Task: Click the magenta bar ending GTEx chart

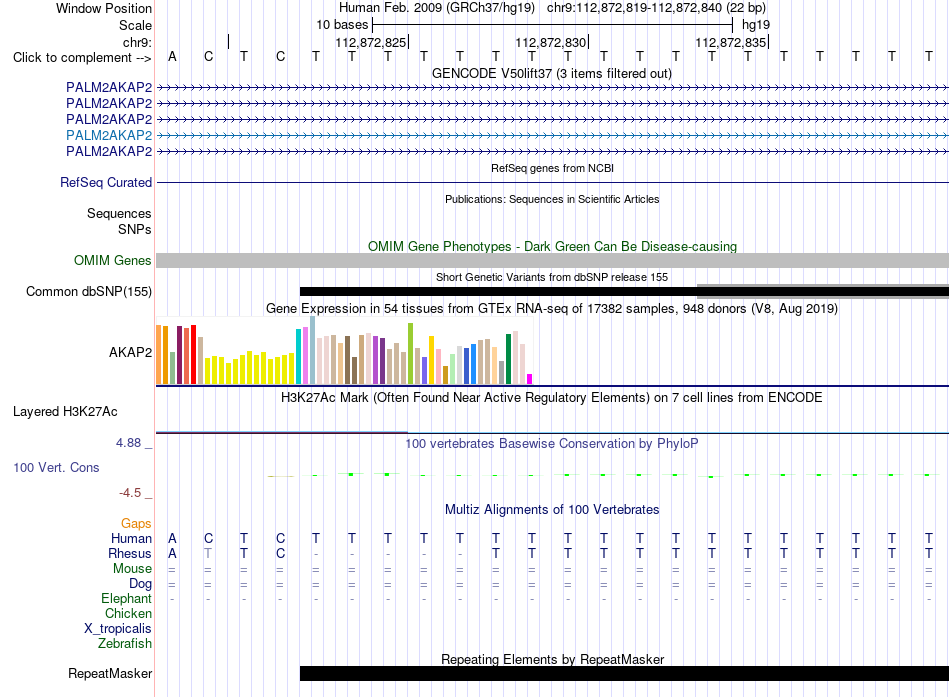Action: [529, 379]
